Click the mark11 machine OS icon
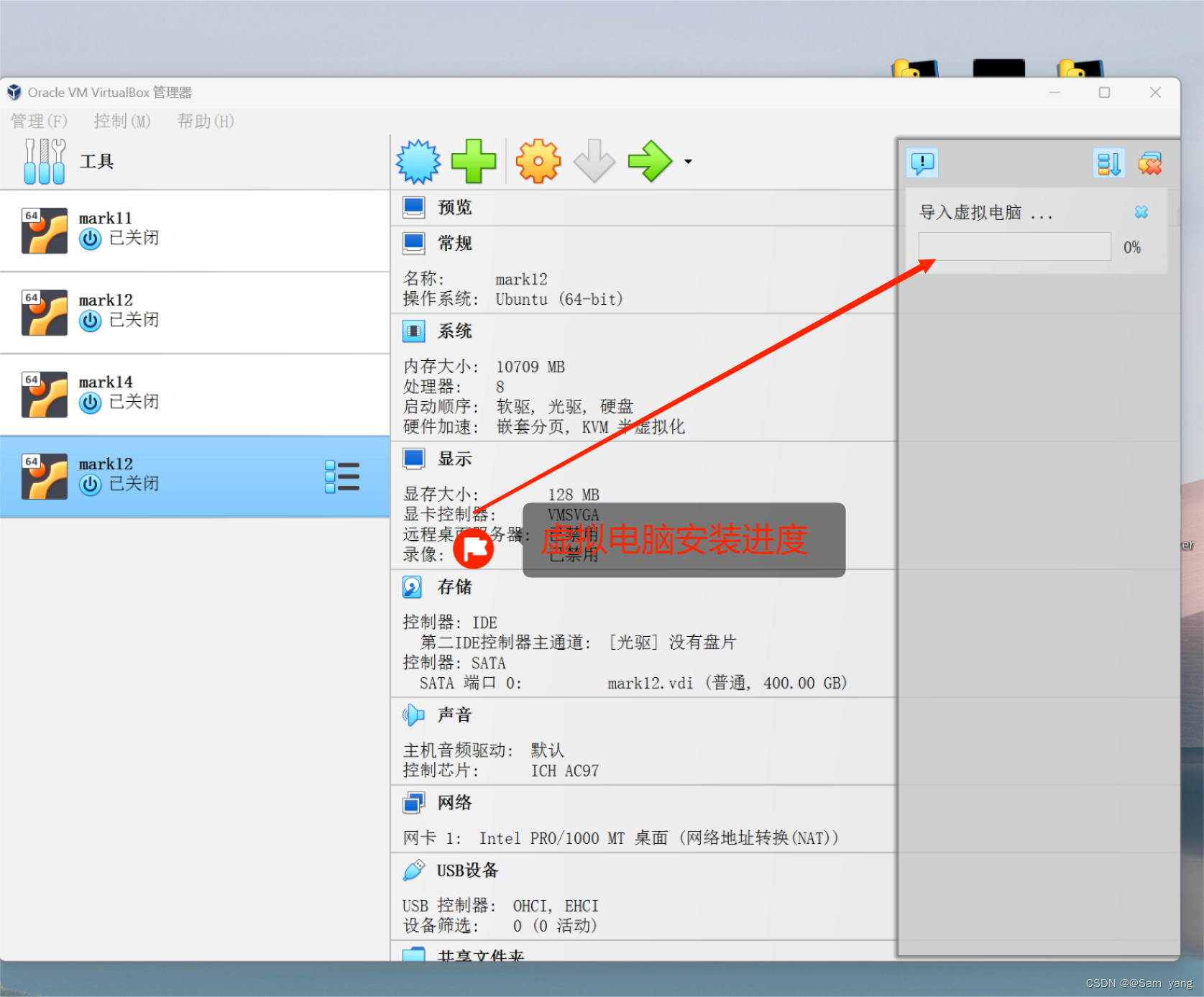1204x997 pixels. pos(45,231)
